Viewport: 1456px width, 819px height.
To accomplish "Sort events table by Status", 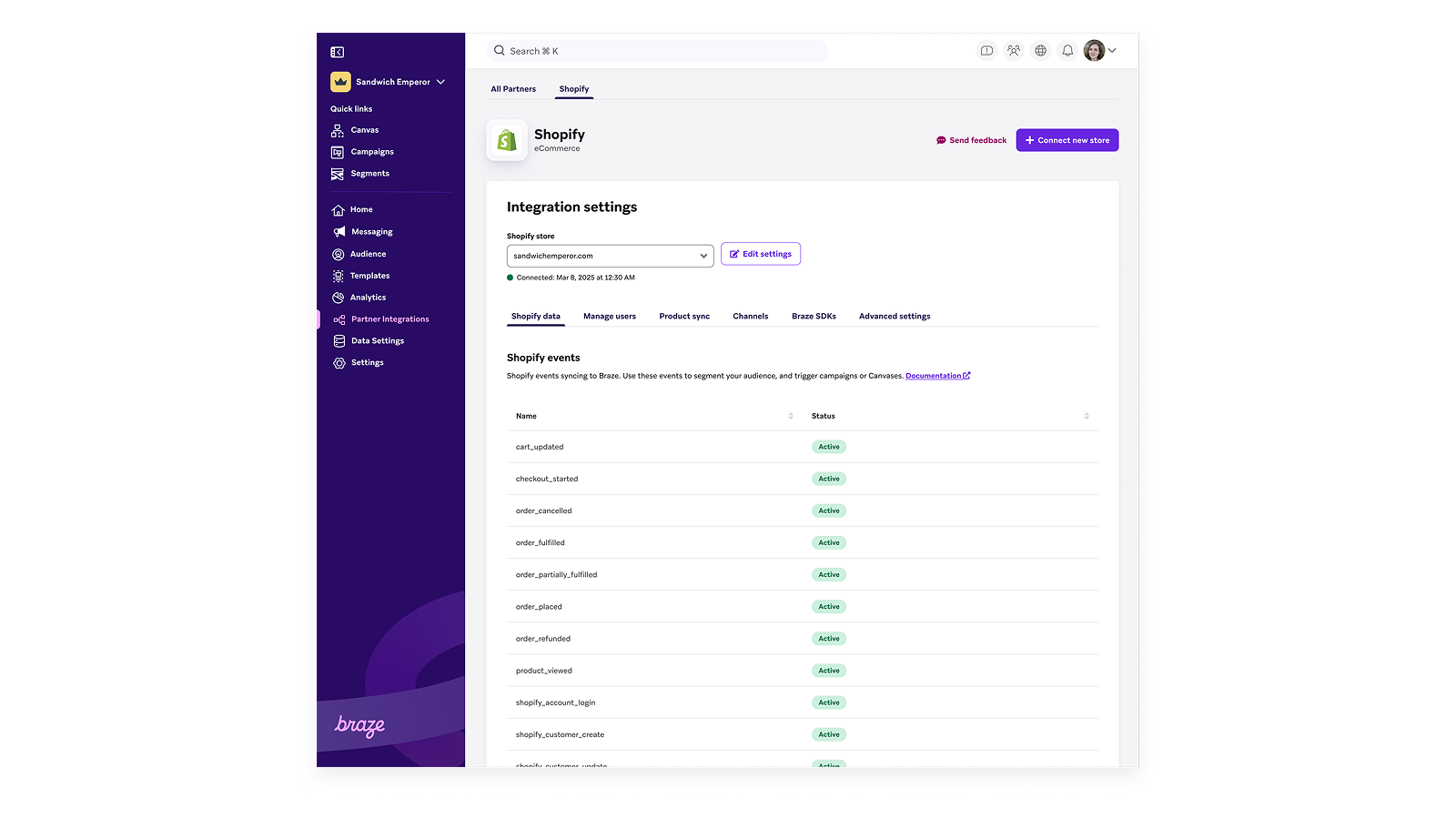I will tap(1087, 416).
